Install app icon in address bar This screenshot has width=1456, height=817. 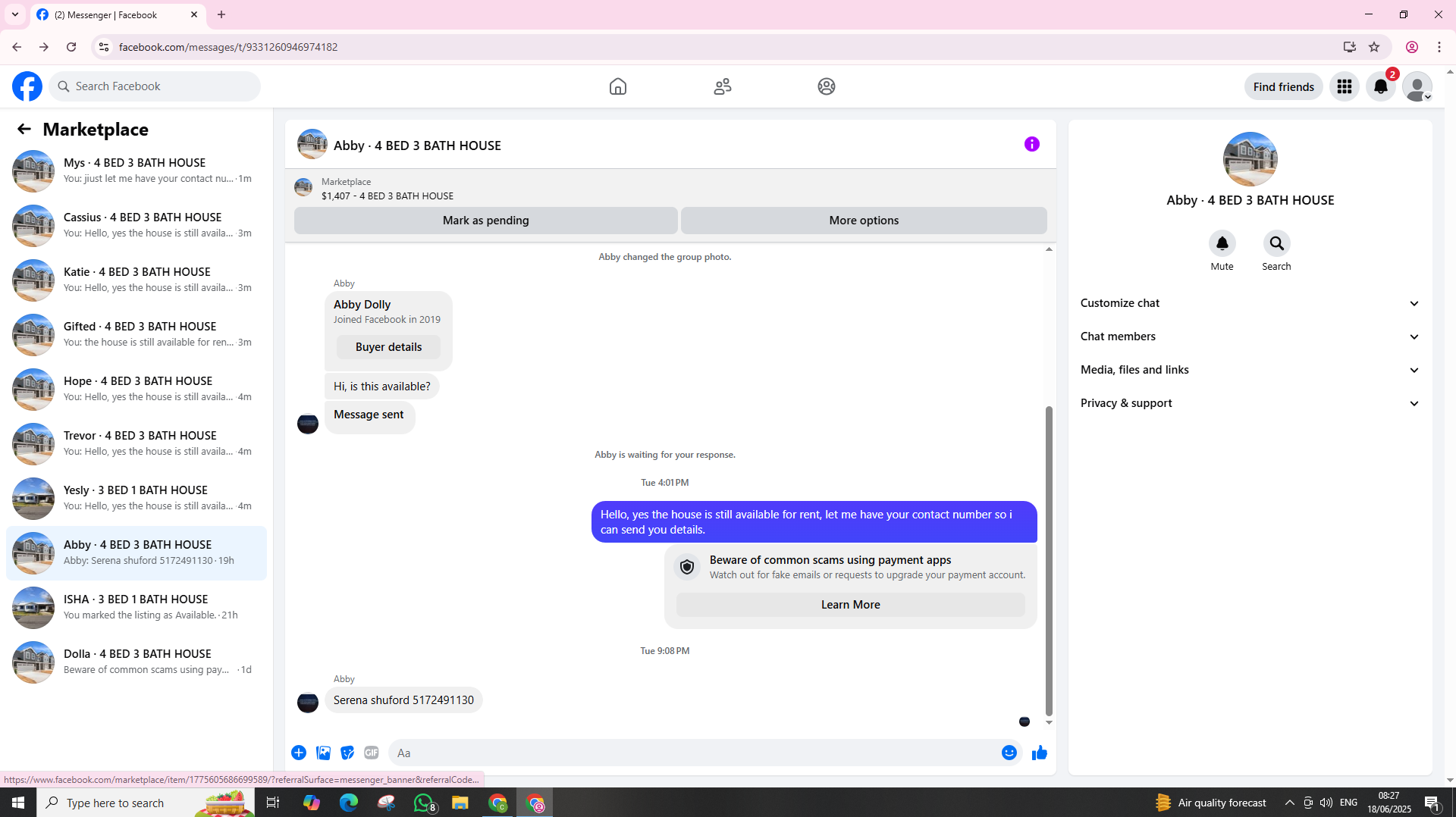(1350, 47)
